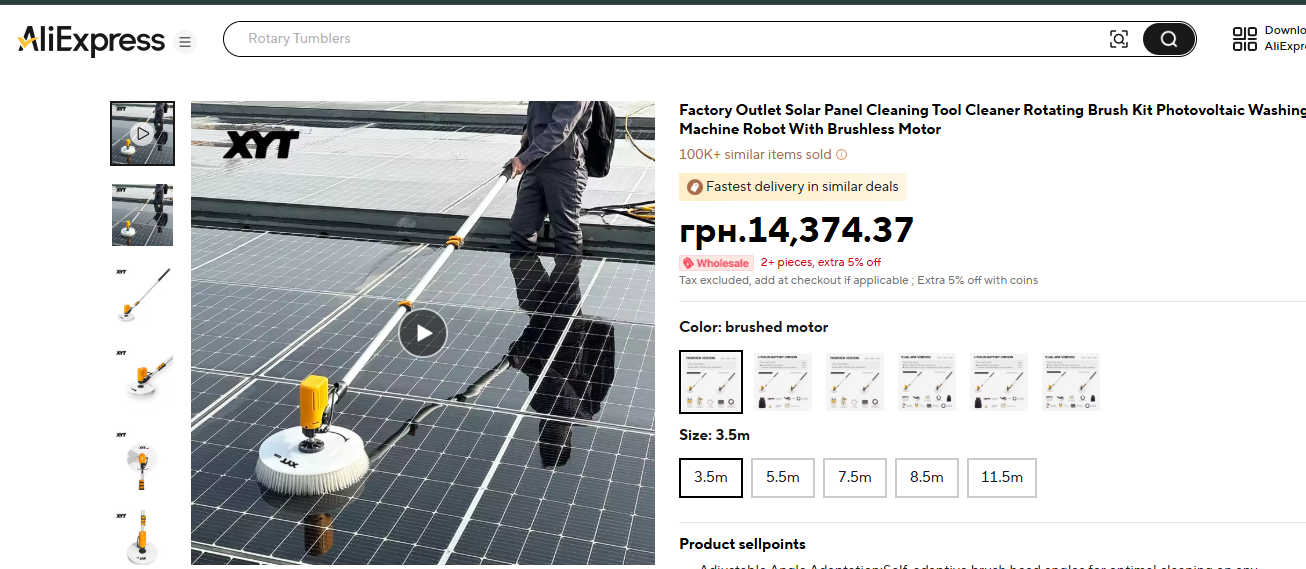Select the 7.5m size option
The image size is (1306, 569).
click(x=854, y=477)
